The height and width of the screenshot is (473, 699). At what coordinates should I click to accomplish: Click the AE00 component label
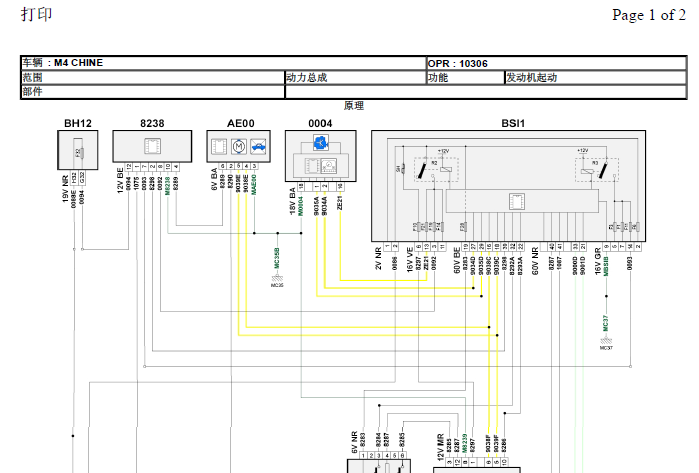(x=241, y=123)
